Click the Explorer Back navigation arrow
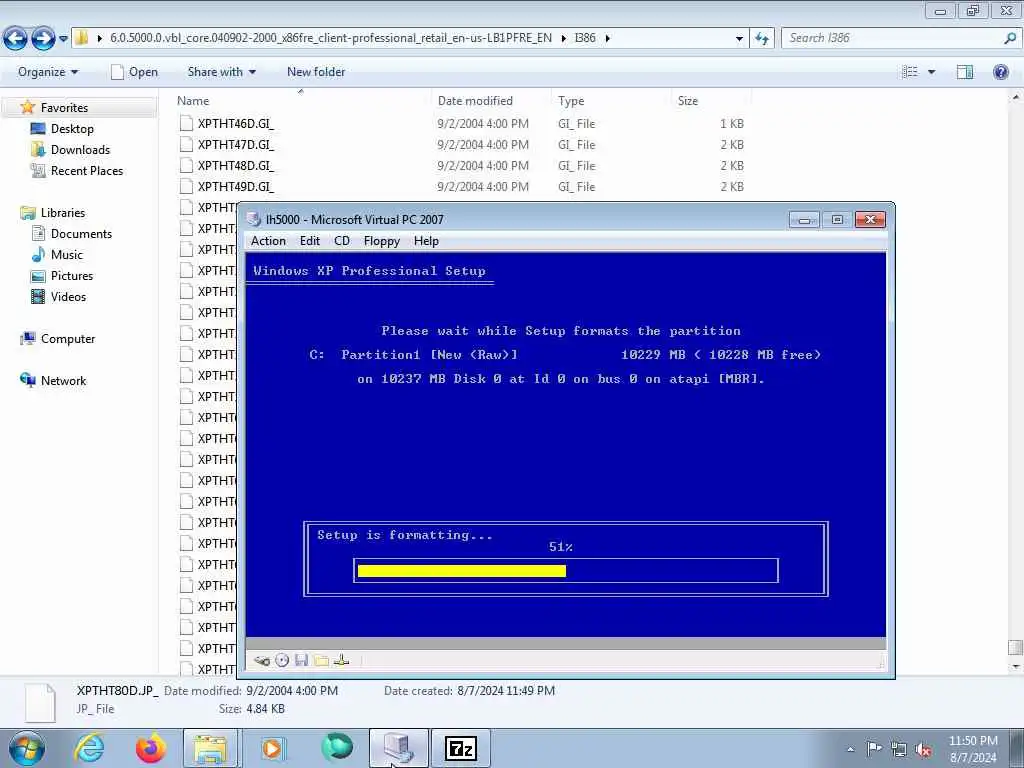 [x=15, y=39]
